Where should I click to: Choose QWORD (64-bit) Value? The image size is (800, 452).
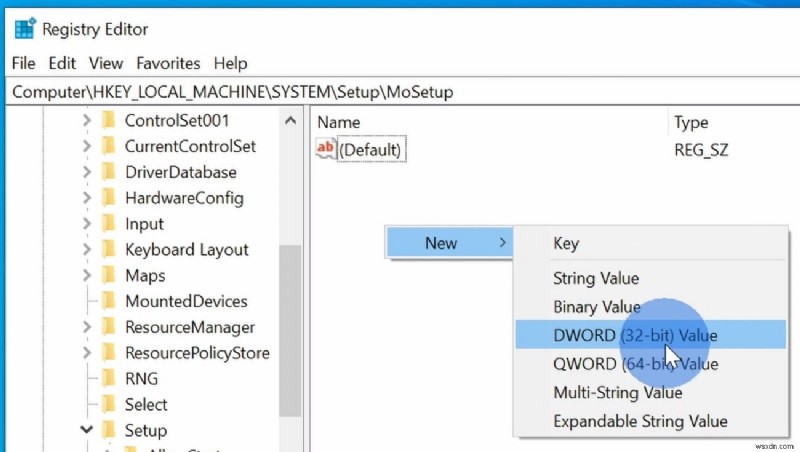point(651,364)
